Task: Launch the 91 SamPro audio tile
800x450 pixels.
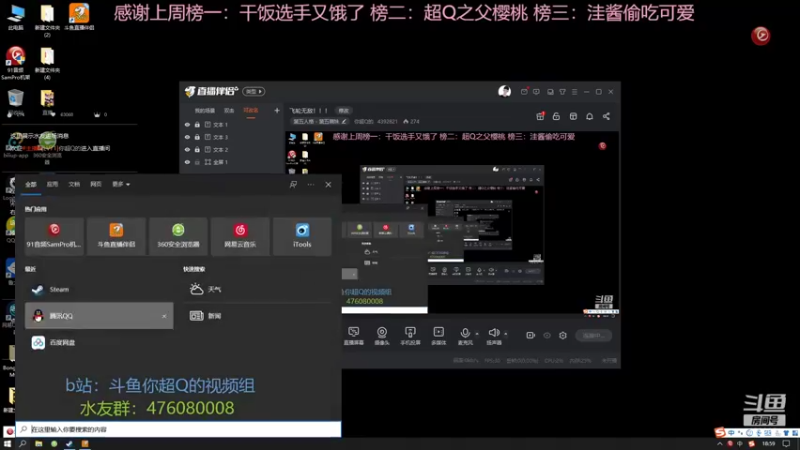Action: pyautogui.click(x=54, y=236)
